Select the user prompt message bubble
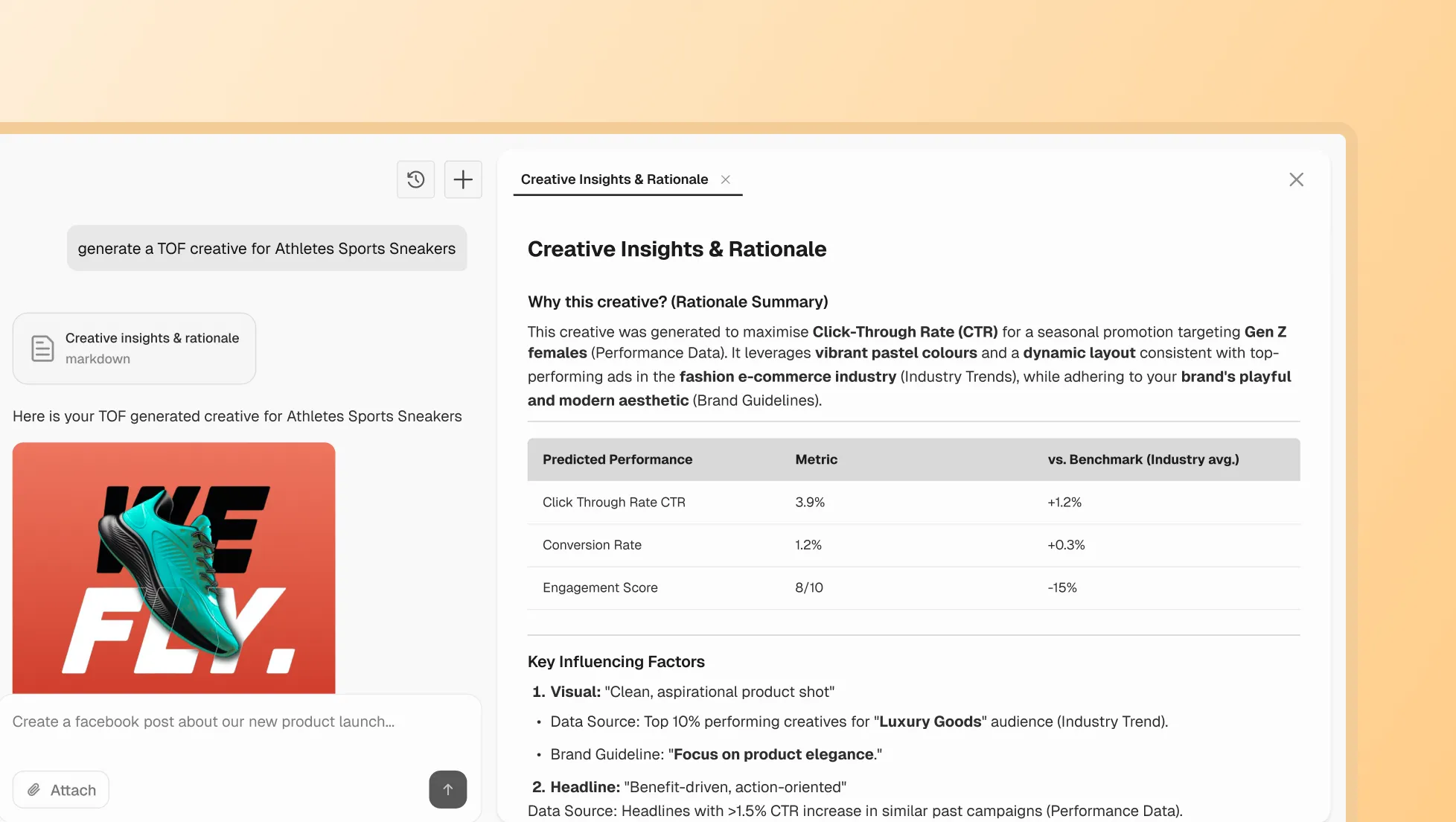The height and width of the screenshot is (822, 1456). [266, 248]
